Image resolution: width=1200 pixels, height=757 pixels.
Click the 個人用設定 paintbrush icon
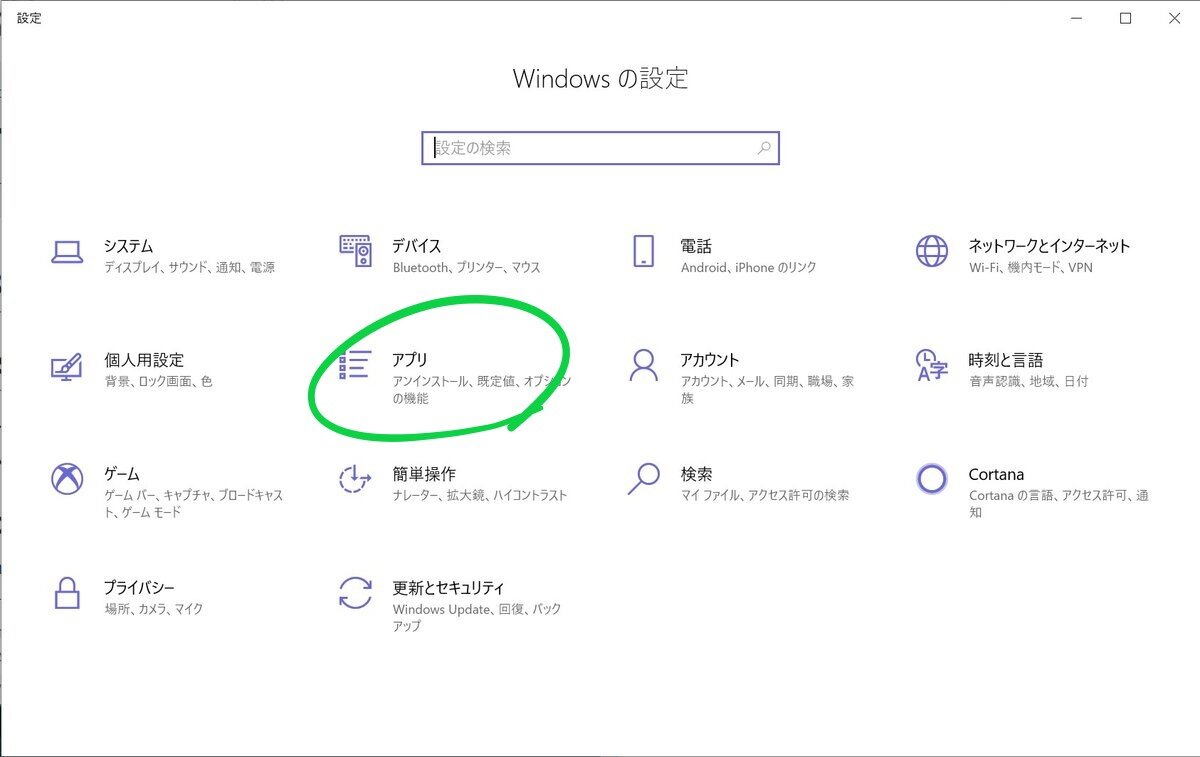(67, 366)
